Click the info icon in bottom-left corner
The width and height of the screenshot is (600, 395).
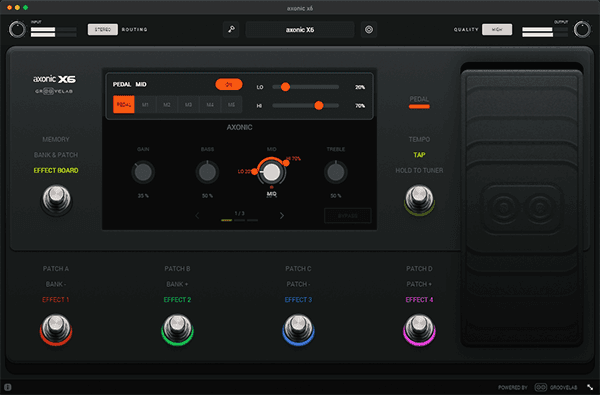coord(8,387)
